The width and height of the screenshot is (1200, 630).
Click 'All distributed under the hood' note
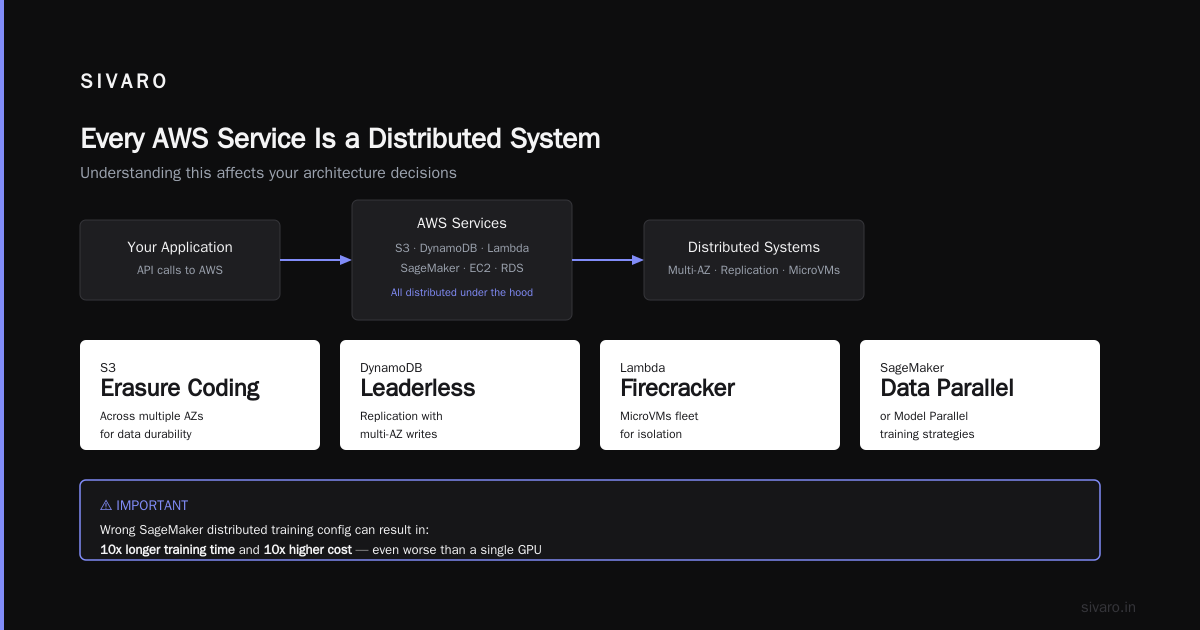[x=462, y=292]
